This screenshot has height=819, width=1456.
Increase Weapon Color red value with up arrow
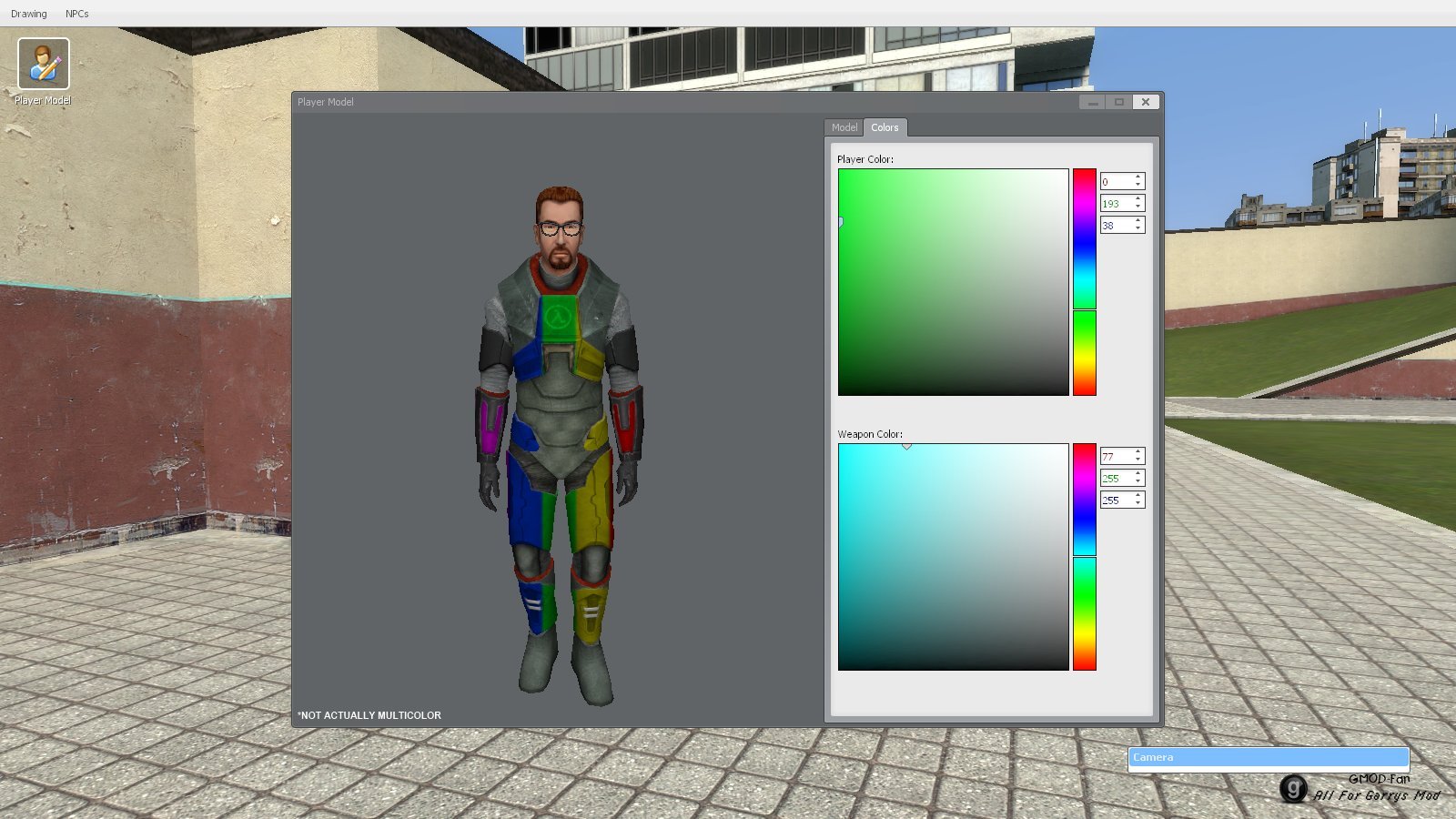[1137, 452]
